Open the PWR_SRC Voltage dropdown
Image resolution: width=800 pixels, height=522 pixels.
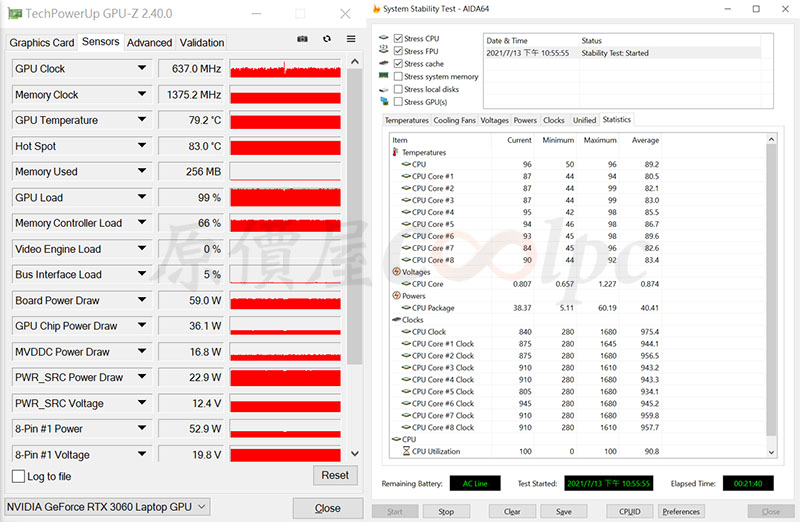pos(142,403)
